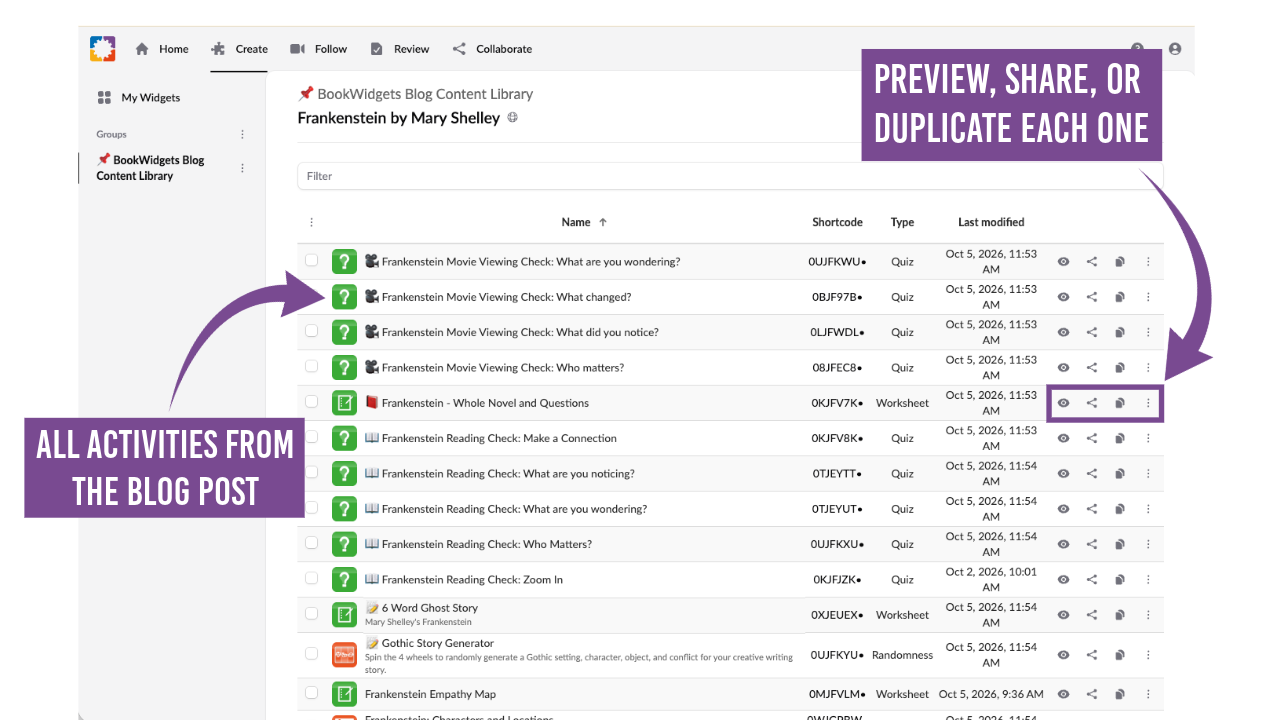Open My Widgets in the sidebar

(139, 98)
